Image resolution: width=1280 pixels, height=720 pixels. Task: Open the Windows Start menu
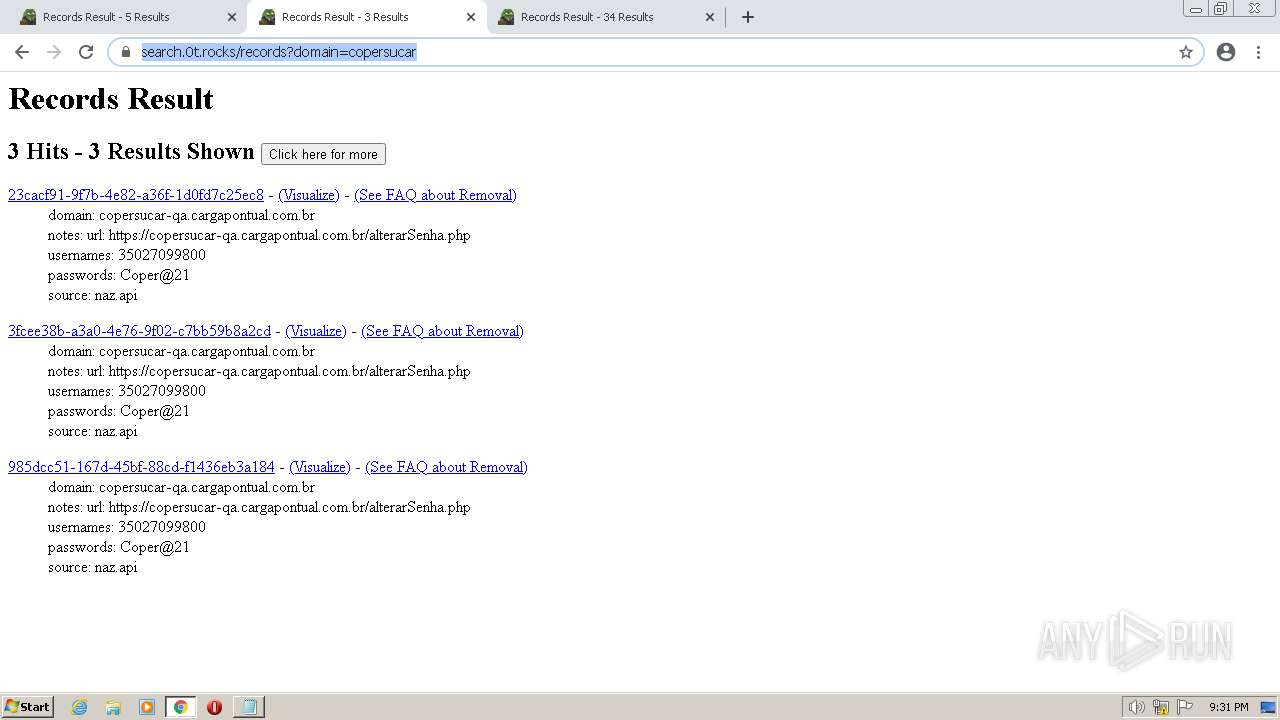click(28, 706)
